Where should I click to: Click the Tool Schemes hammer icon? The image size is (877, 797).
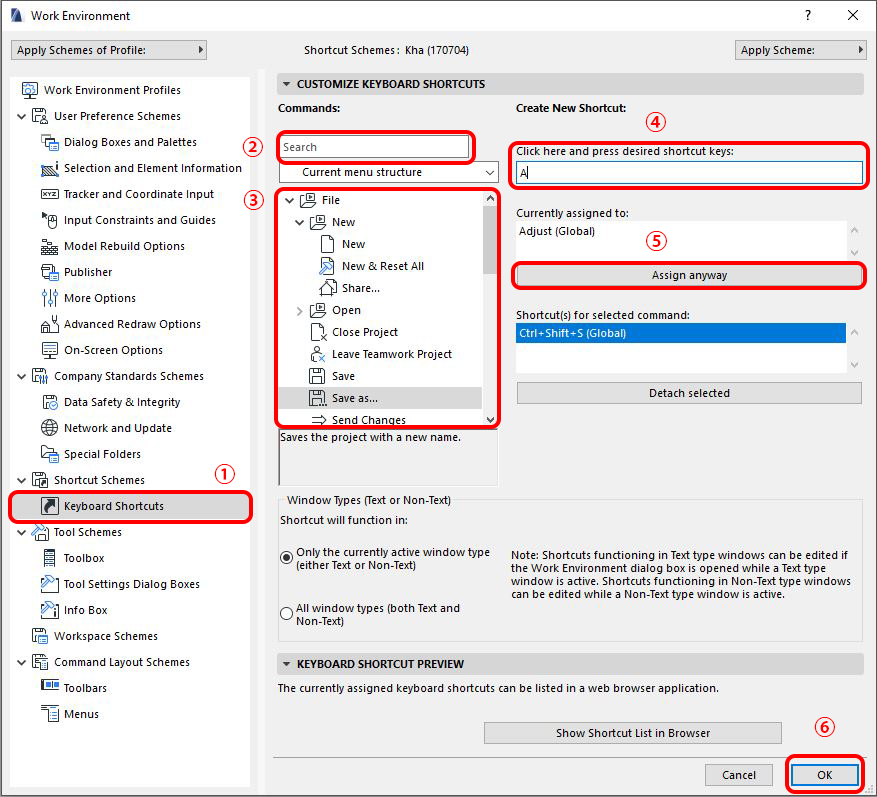click(40, 532)
